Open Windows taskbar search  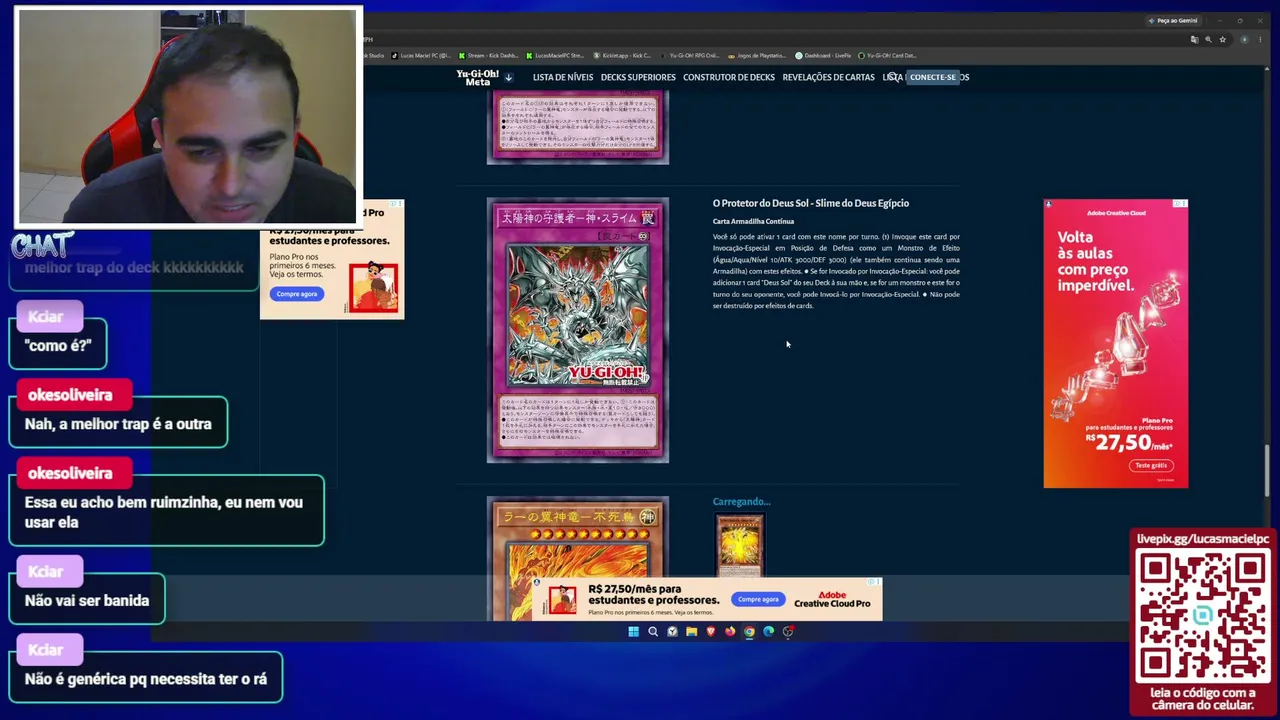(653, 631)
